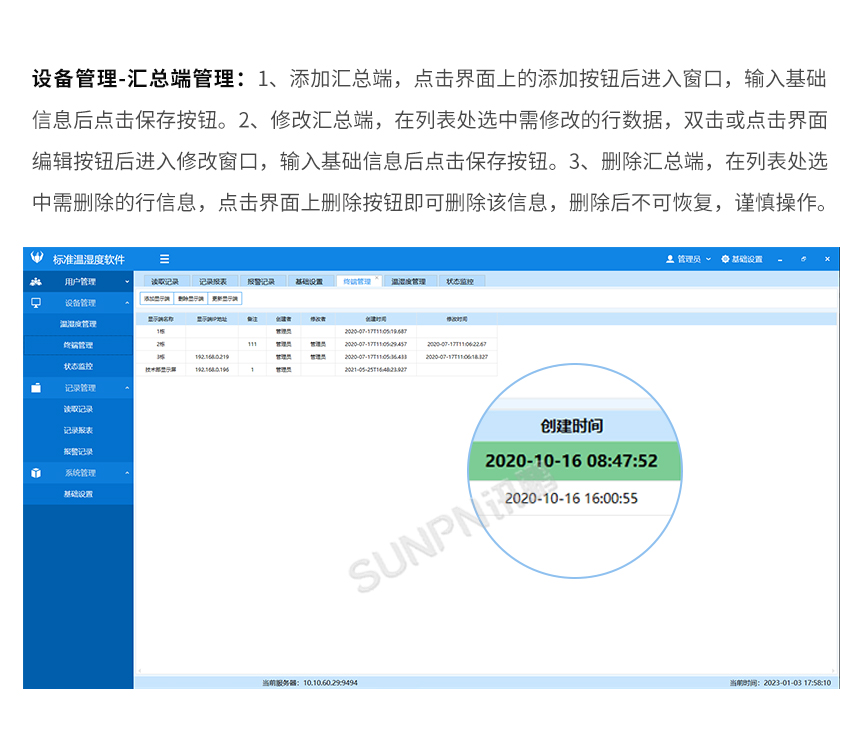This screenshot has width=860, height=748.
Task: Click the 删除显示端 button
Action: pyautogui.click(x=191, y=297)
